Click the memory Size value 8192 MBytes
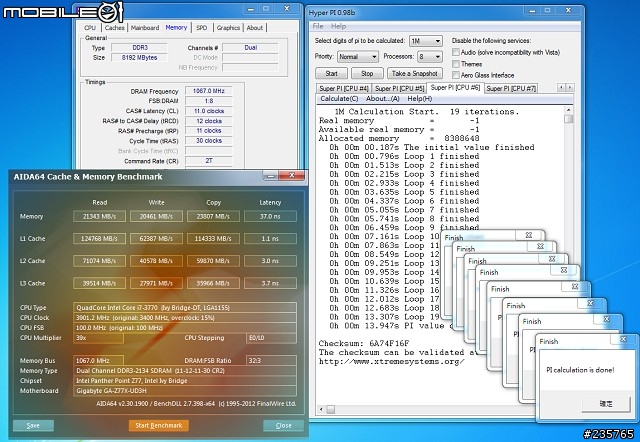This screenshot has height=442, width=640. tap(139, 58)
